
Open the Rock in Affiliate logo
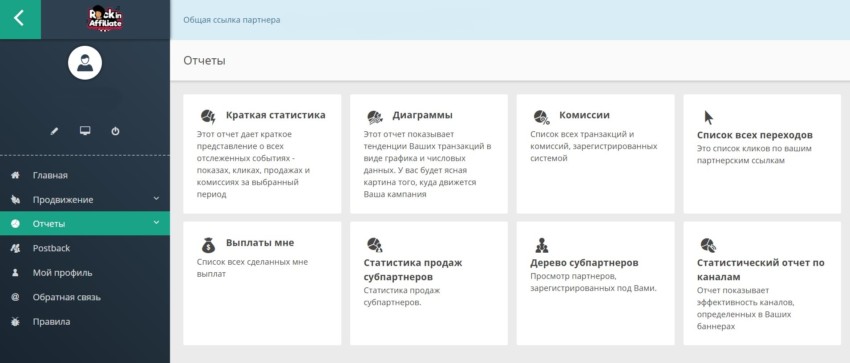[106, 18]
